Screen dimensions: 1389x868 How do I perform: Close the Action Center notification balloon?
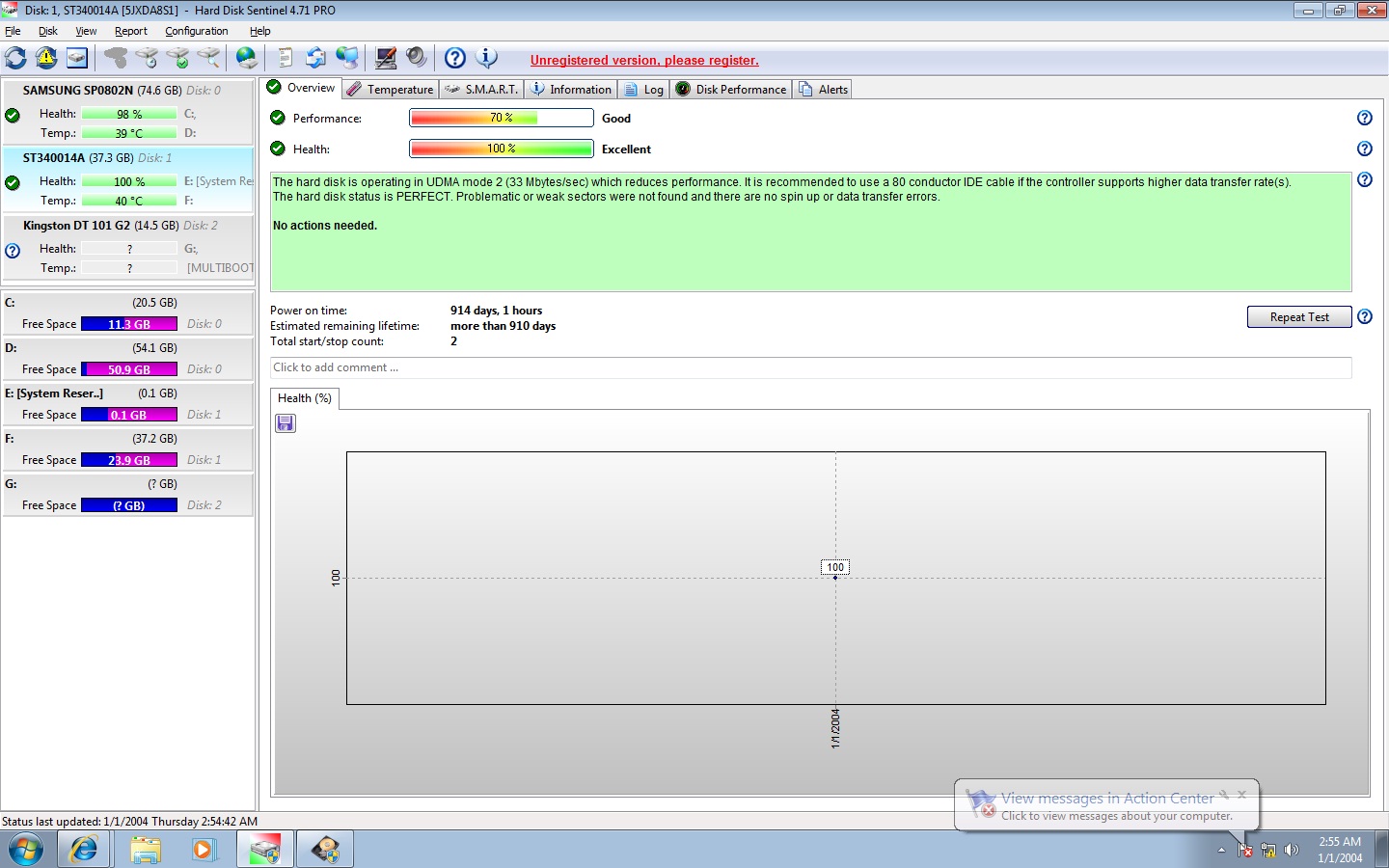pyautogui.click(x=1242, y=795)
